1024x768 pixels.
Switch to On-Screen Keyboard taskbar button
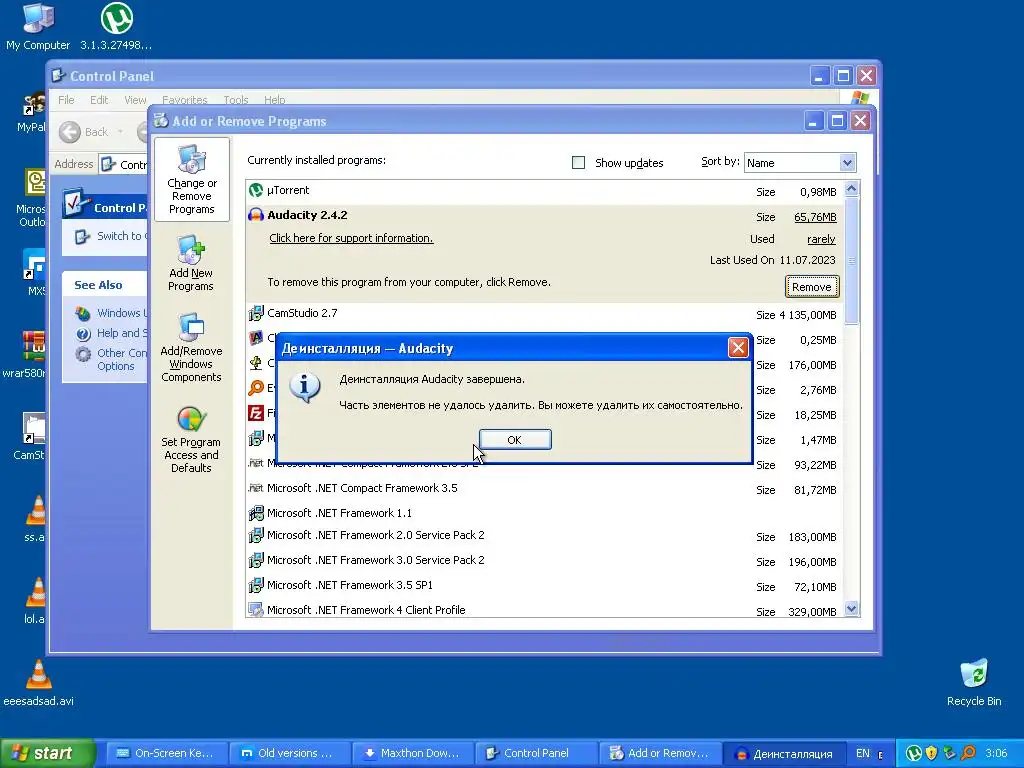[x=166, y=753]
